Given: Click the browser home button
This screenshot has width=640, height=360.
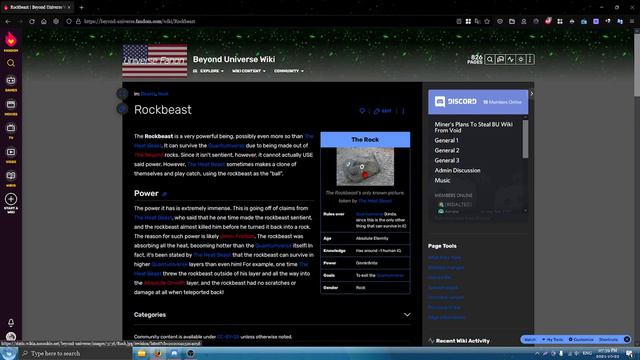Looking at the screenshot, I should (x=44, y=21).
